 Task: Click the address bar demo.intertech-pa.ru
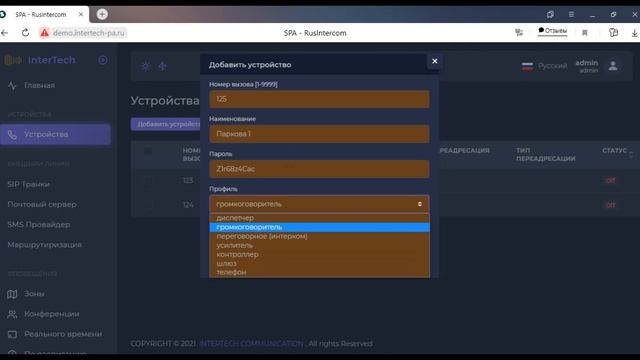tap(89, 33)
